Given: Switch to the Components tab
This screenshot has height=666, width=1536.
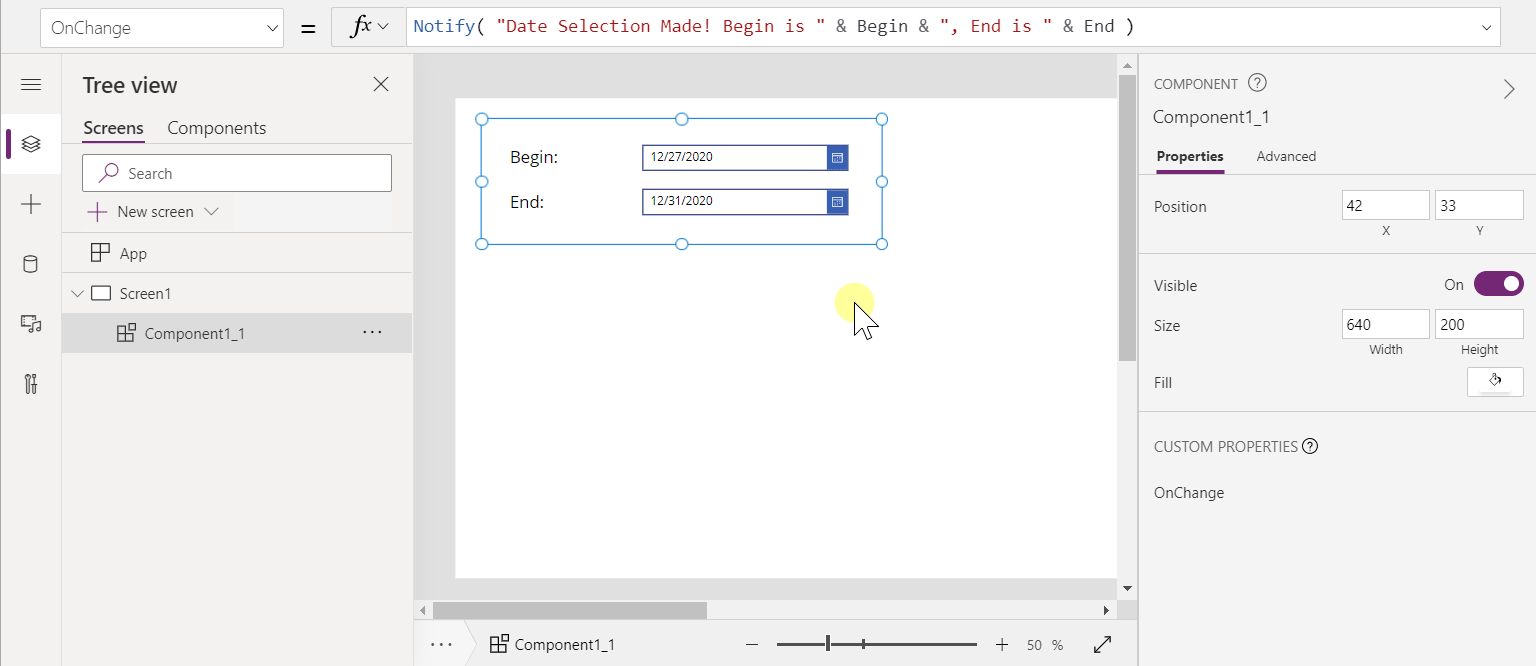Looking at the screenshot, I should [216, 128].
